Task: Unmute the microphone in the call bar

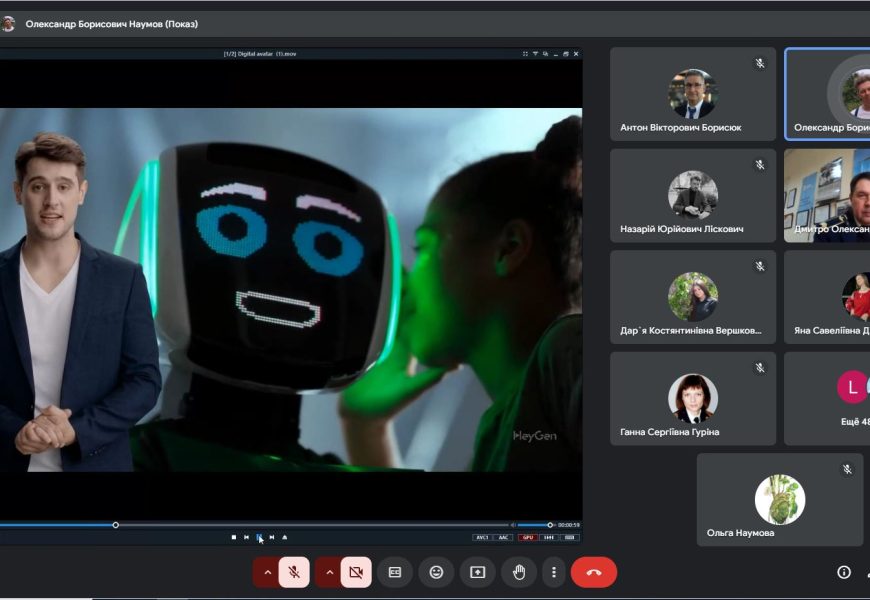Action: (294, 572)
